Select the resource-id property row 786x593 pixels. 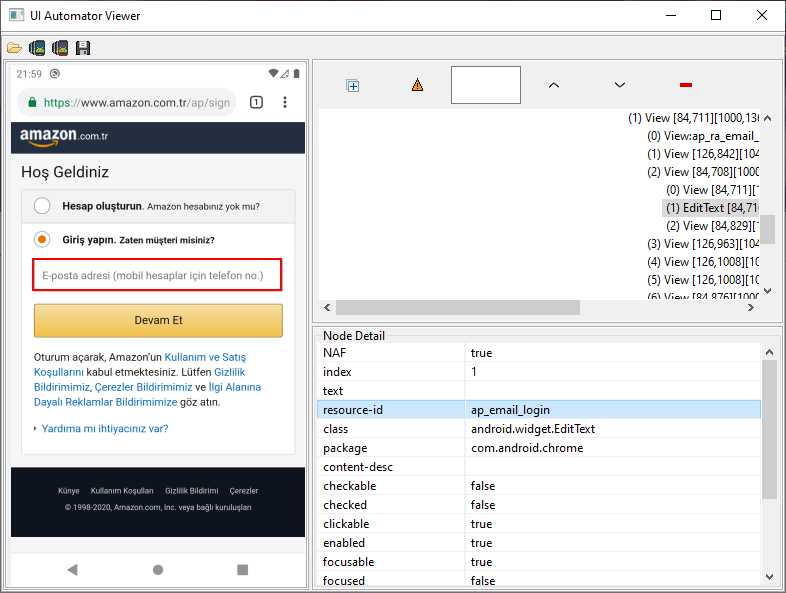(x=539, y=410)
